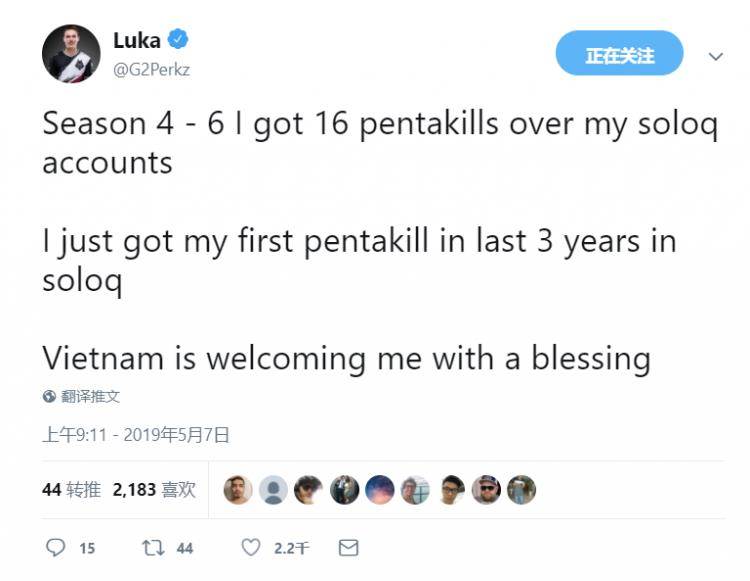
Task: Open the last liker avatar in row
Action: click(521, 490)
